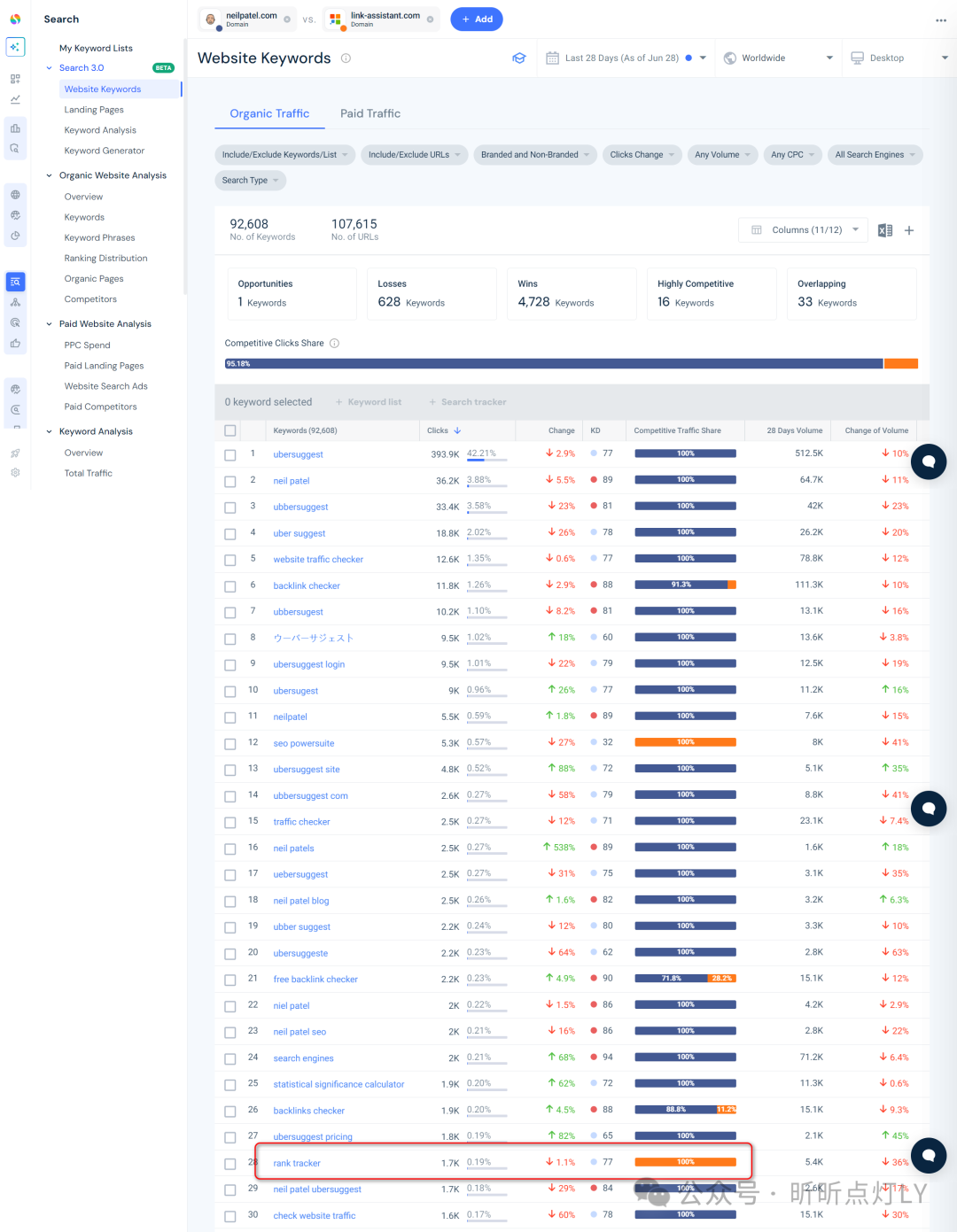Check the box for ubersuggest row
The image size is (957, 1232).
(230, 455)
